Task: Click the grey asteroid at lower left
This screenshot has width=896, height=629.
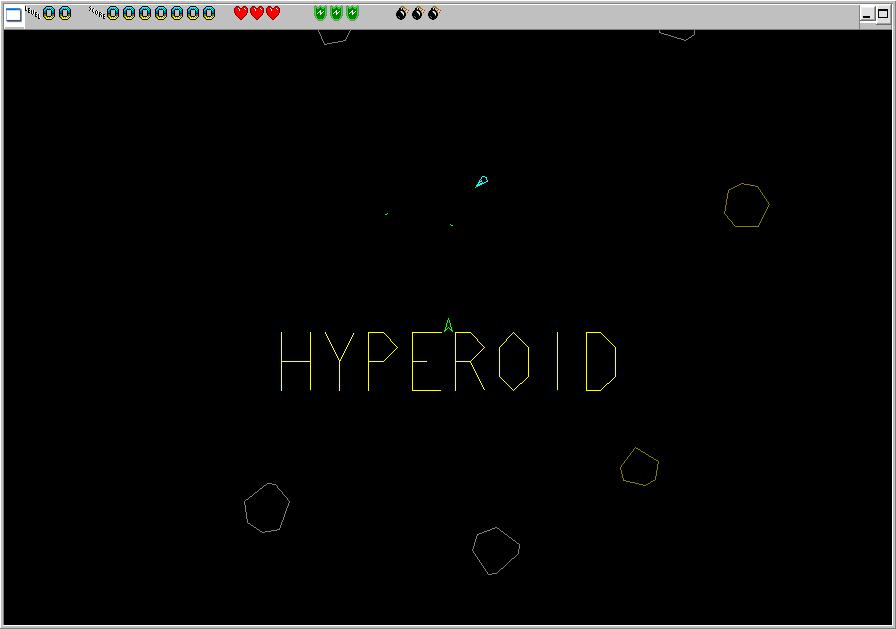Action: click(x=267, y=508)
